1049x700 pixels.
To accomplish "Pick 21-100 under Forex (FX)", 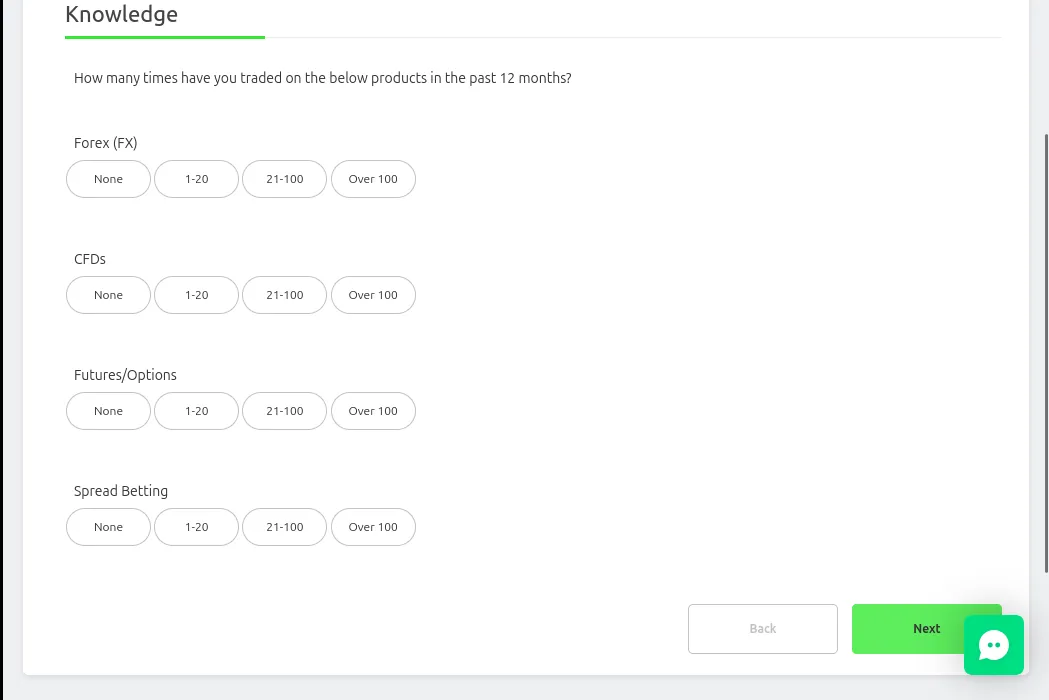I will [x=284, y=179].
